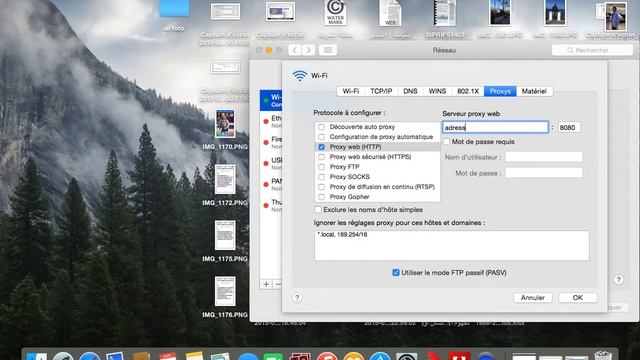Screen dimensions: 640x360
Task: Click the Wi-Fi signal icon in sheet
Action: click(300, 76)
